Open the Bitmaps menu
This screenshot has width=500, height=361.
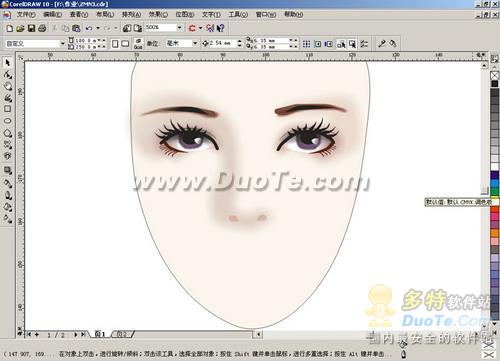185,14
